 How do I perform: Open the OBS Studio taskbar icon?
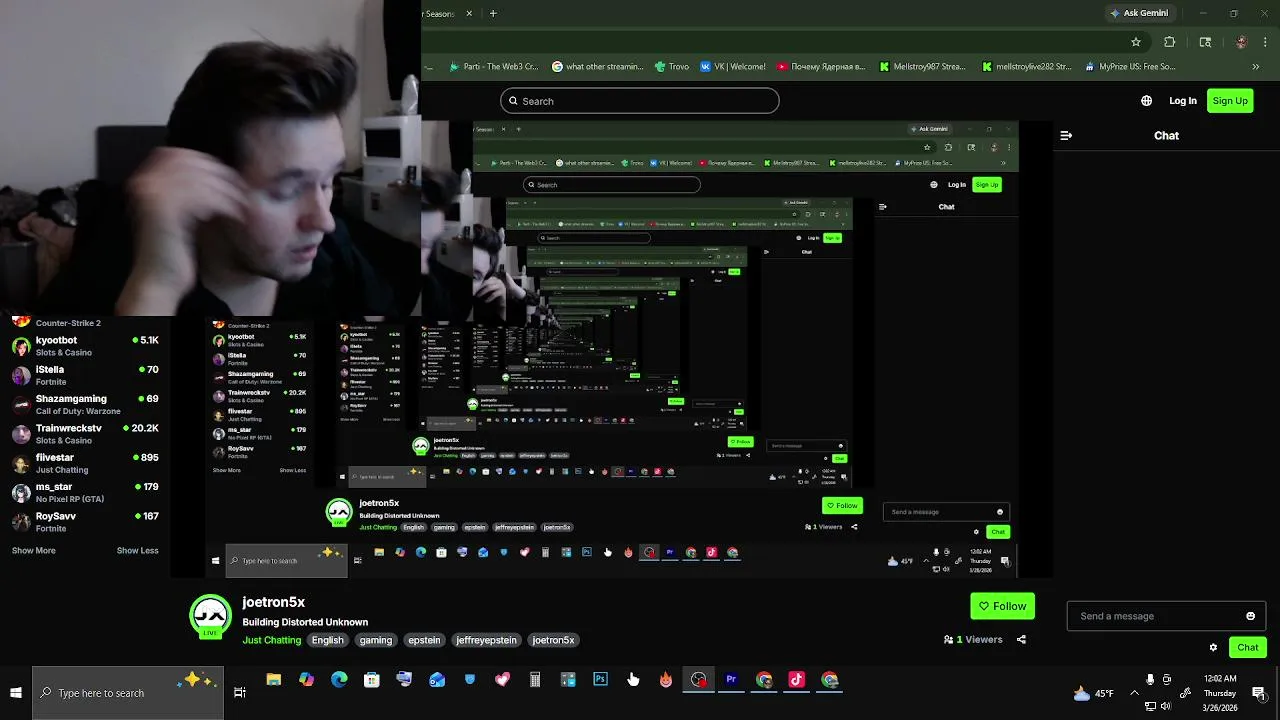click(698, 680)
